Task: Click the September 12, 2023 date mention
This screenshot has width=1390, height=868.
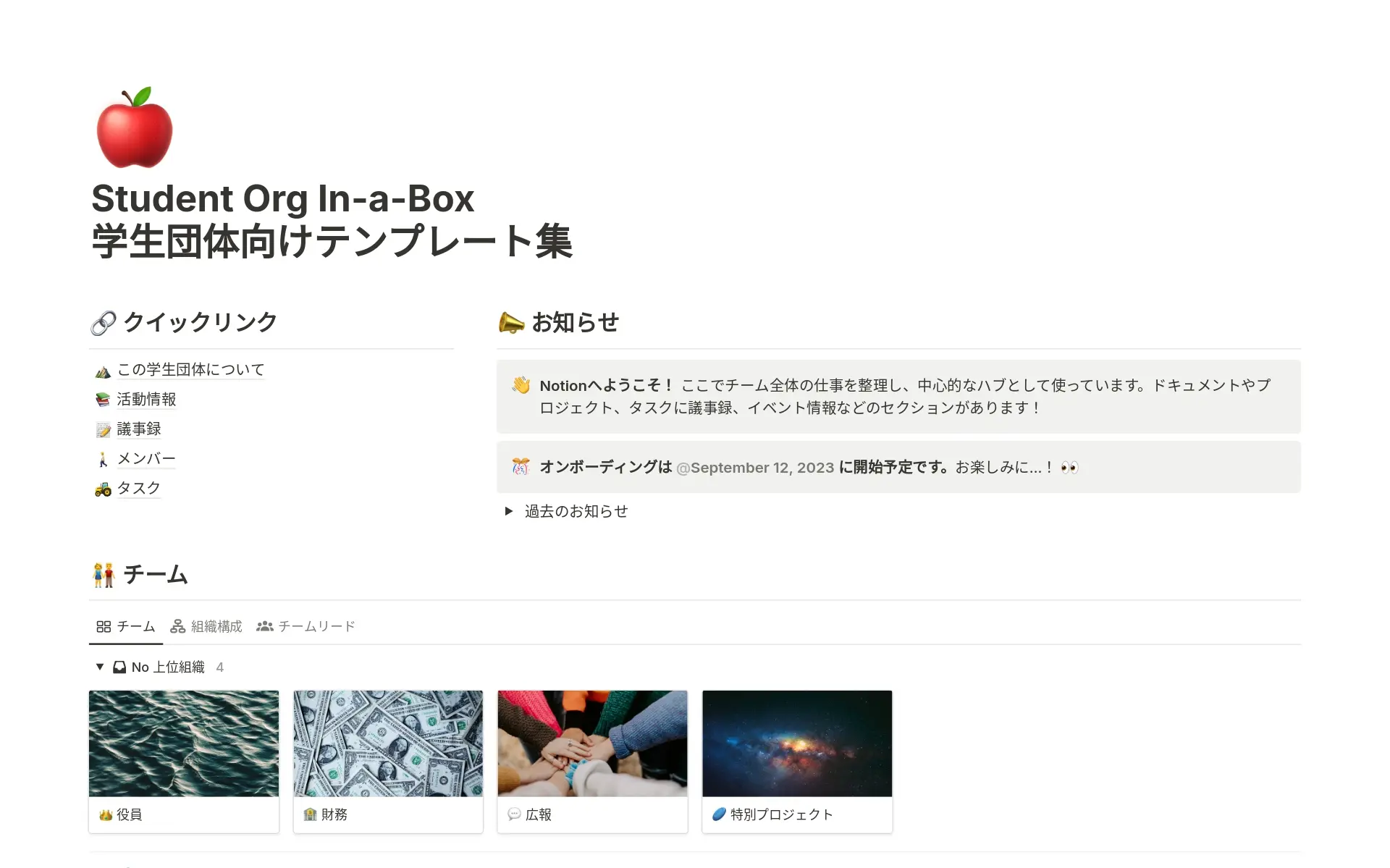Action: 755,468
